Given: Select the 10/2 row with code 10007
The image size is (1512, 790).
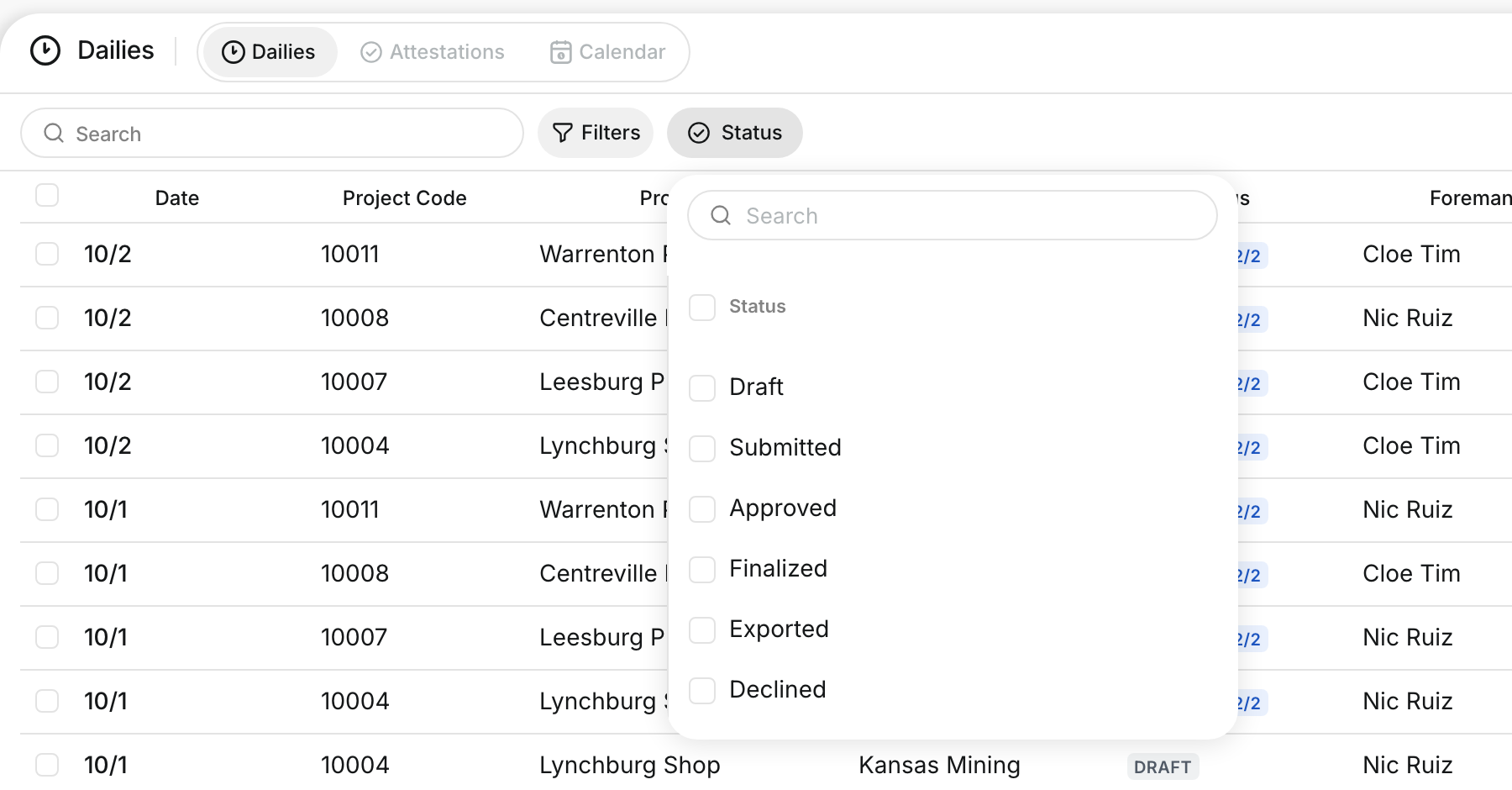Looking at the screenshot, I should (x=47, y=382).
